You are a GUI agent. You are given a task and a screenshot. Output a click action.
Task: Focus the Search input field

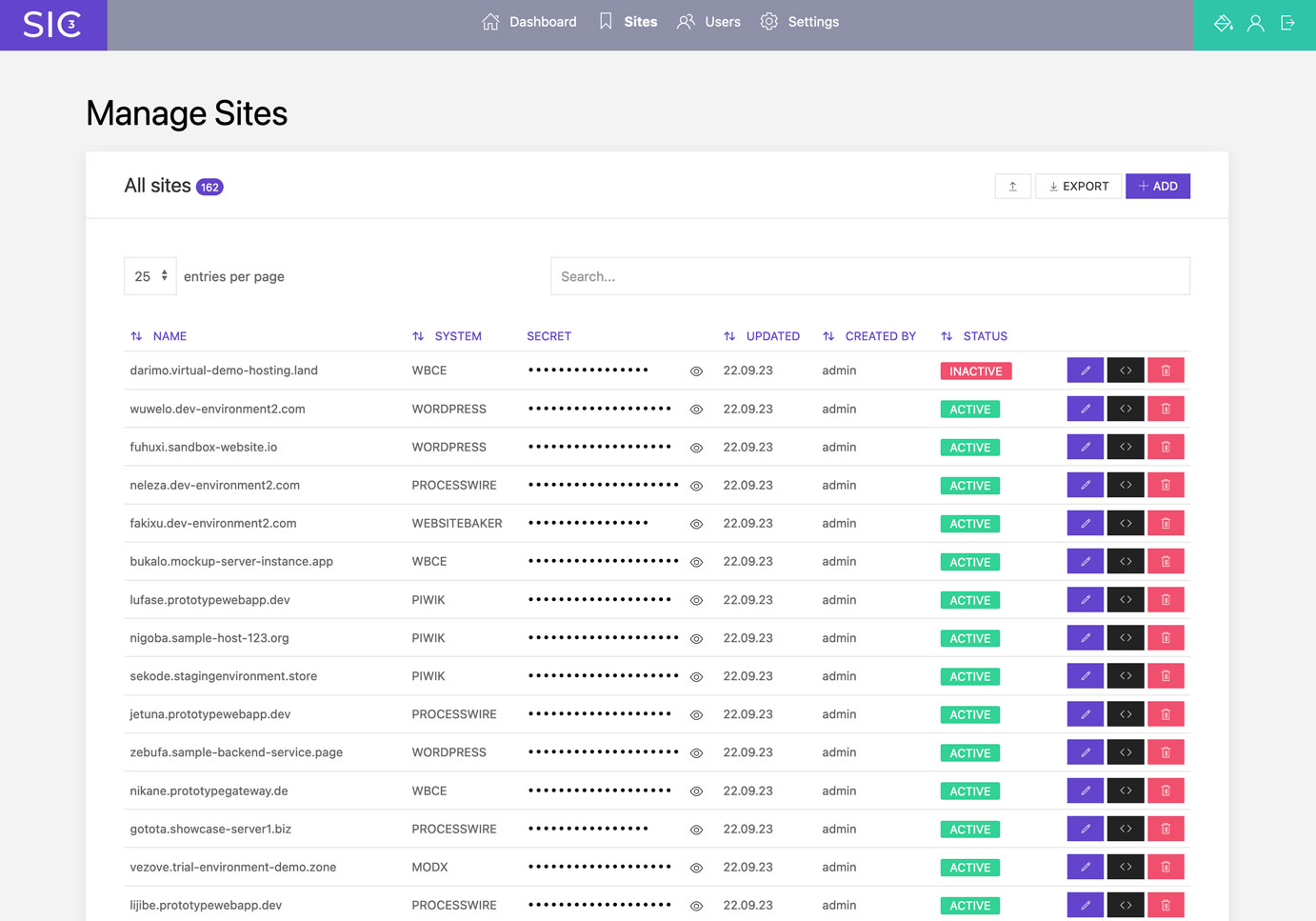pos(870,276)
